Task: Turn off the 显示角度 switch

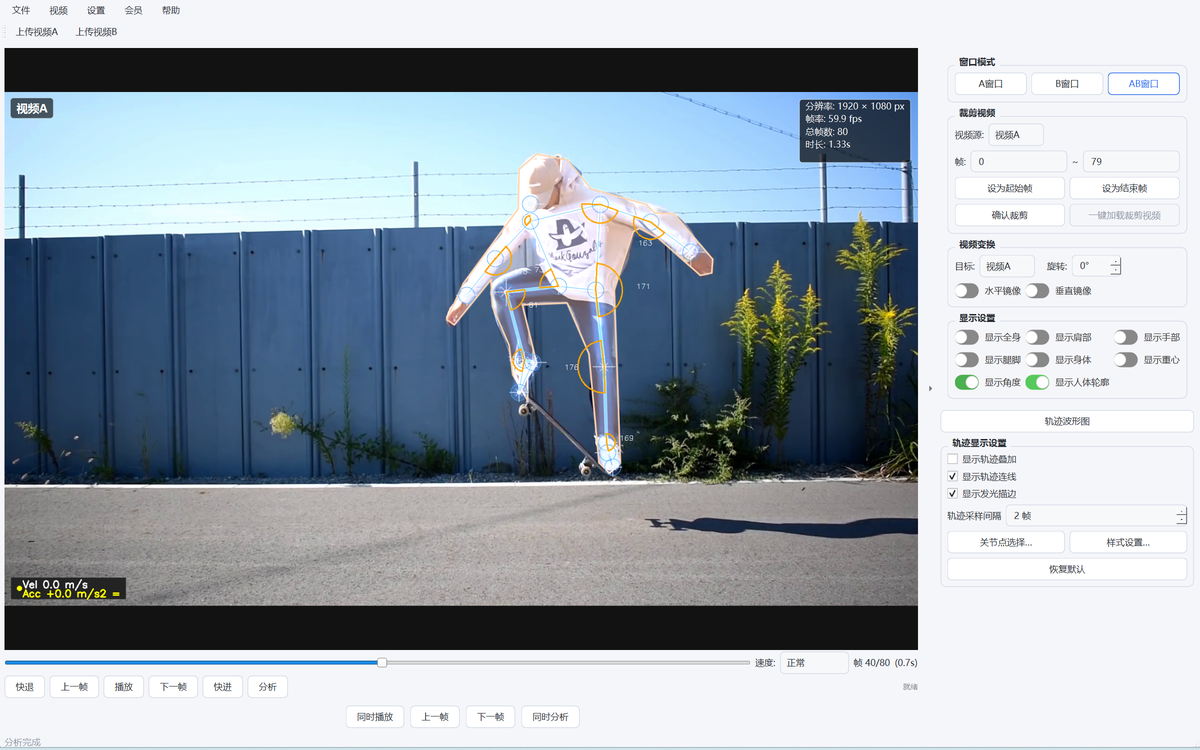Action: point(966,383)
